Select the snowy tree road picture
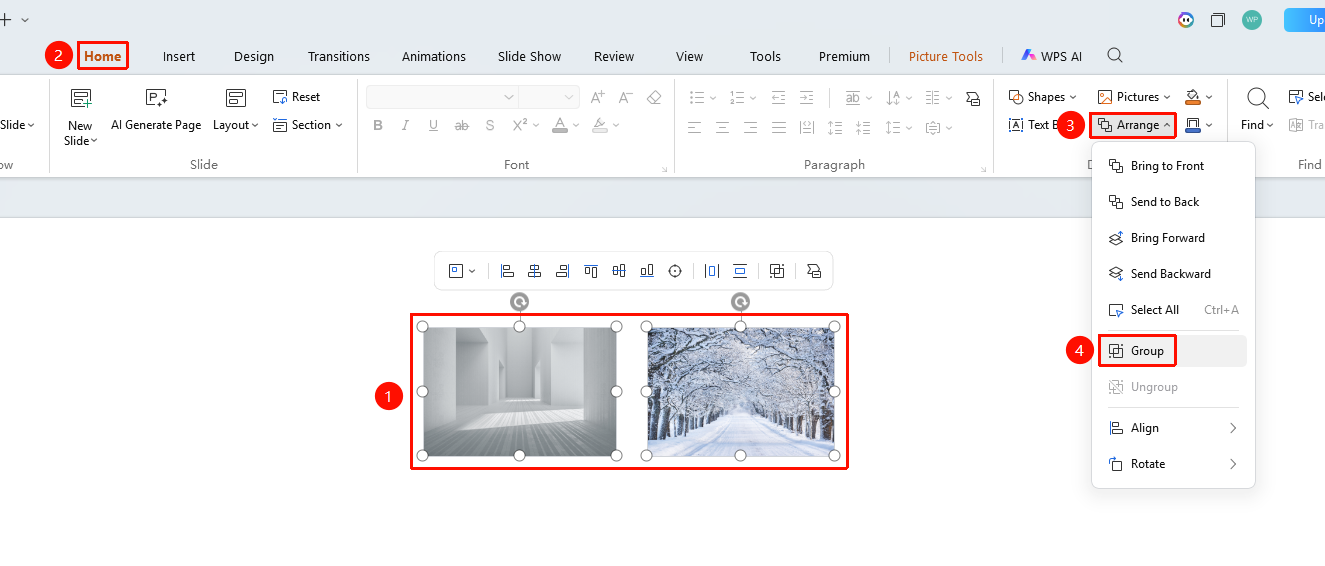Screen dimensions: 1325x566 741,391
